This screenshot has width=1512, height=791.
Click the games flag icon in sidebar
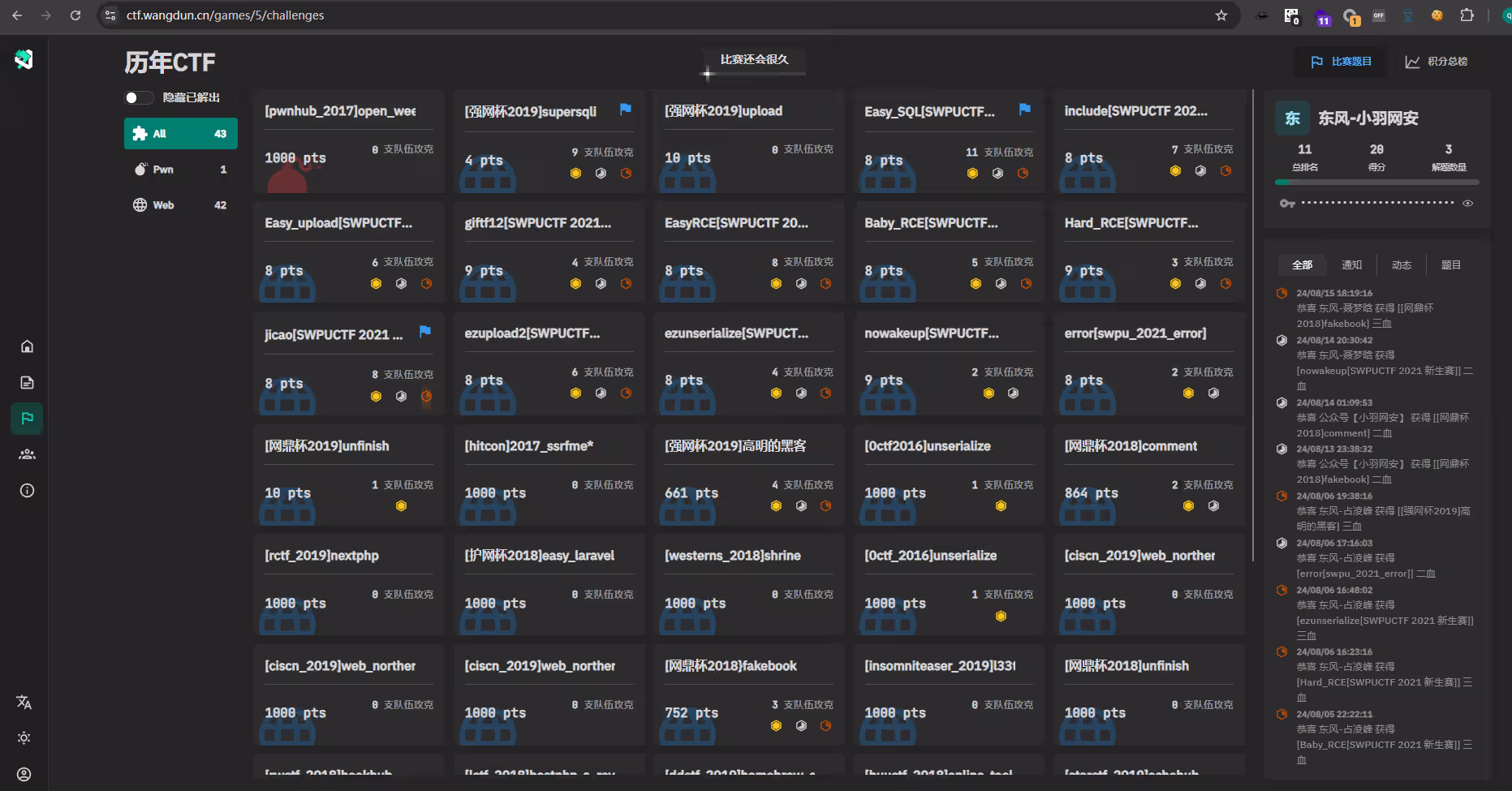click(x=27, y=419)
